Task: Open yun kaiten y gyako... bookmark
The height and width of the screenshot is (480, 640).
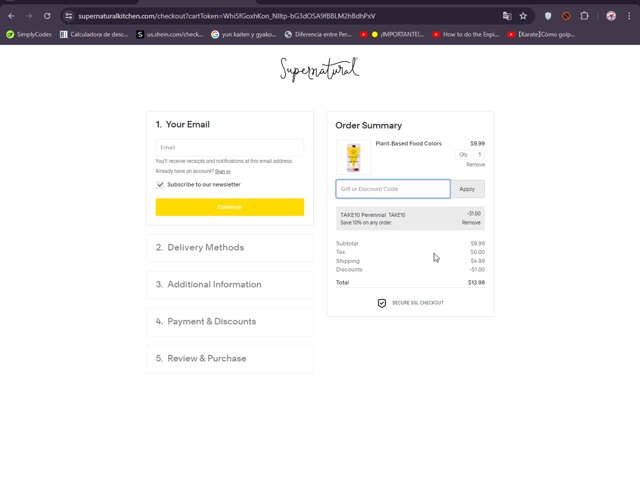Action: coord(244,34)
